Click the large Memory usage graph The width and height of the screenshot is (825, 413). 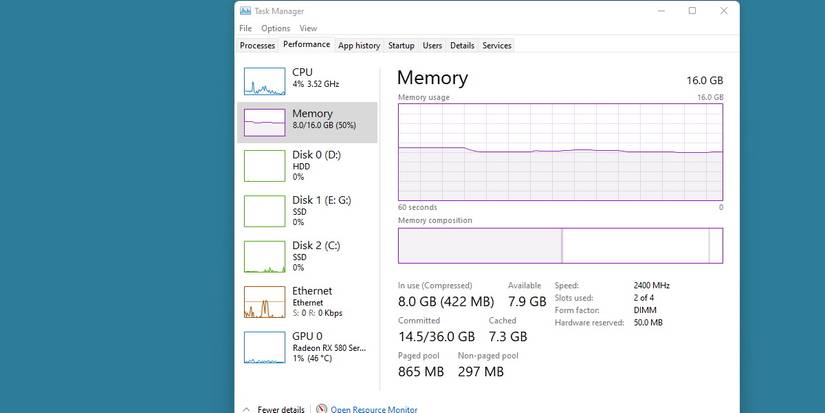[560, 152]
